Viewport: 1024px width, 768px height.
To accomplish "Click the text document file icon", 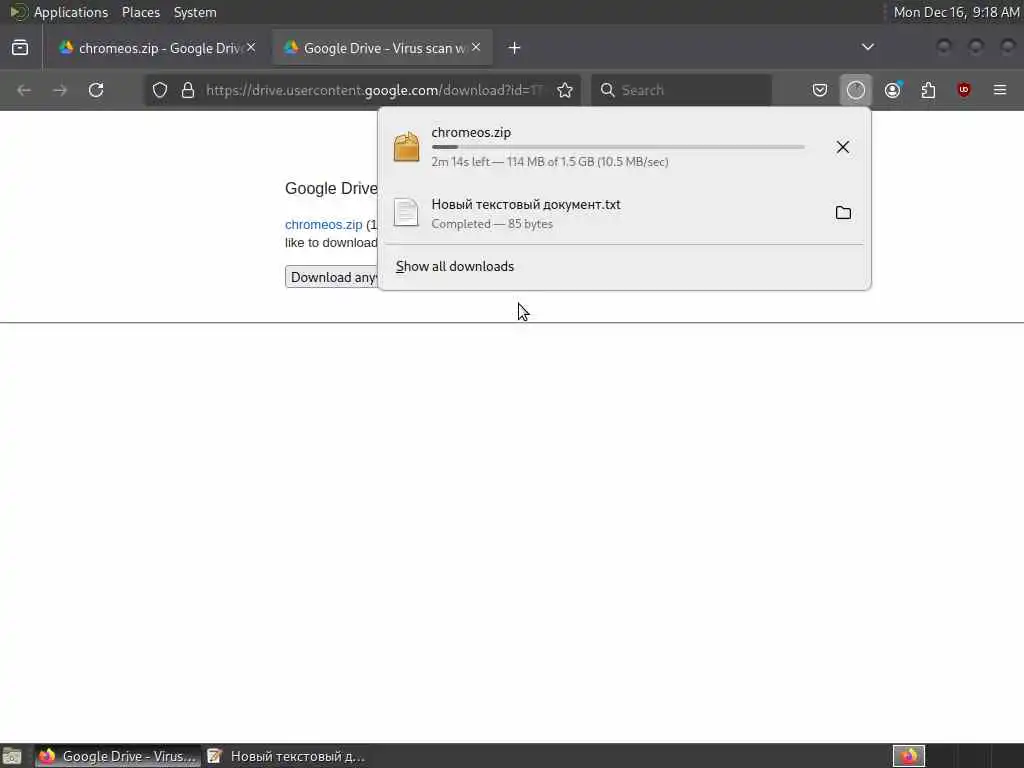I will (x=406, y=212).
